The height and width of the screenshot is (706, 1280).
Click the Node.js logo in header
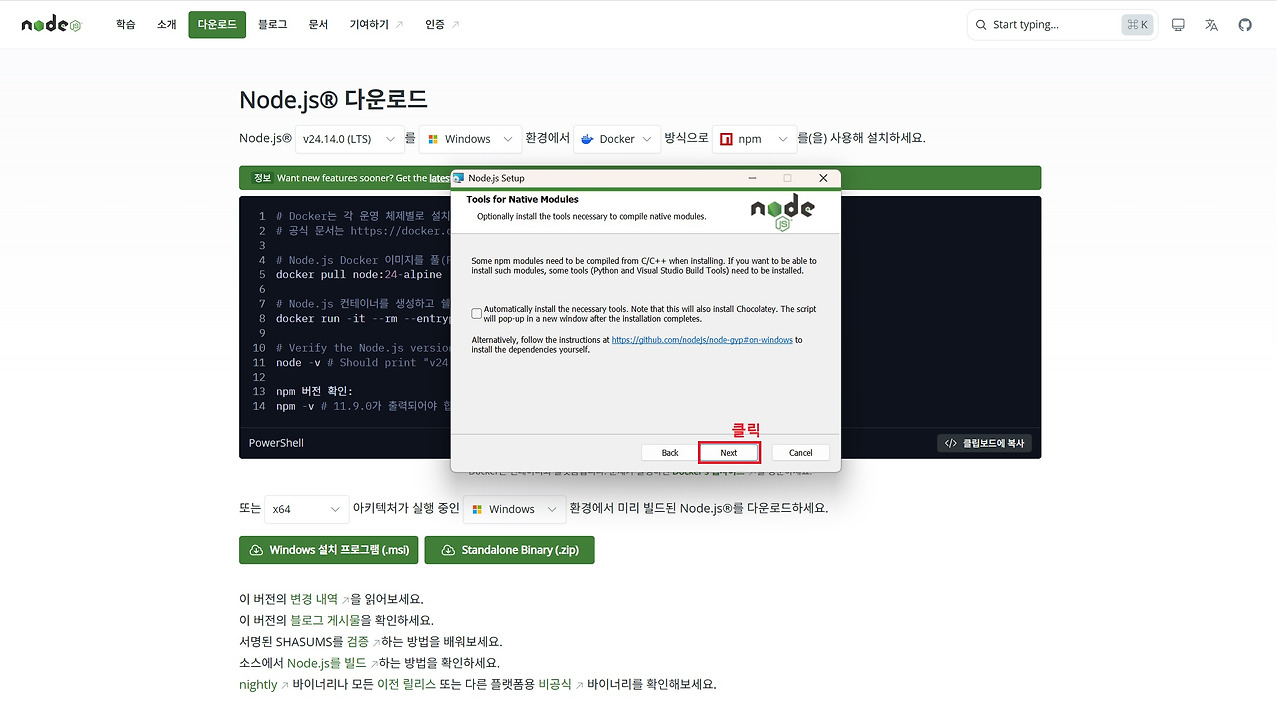coord(51,25)
